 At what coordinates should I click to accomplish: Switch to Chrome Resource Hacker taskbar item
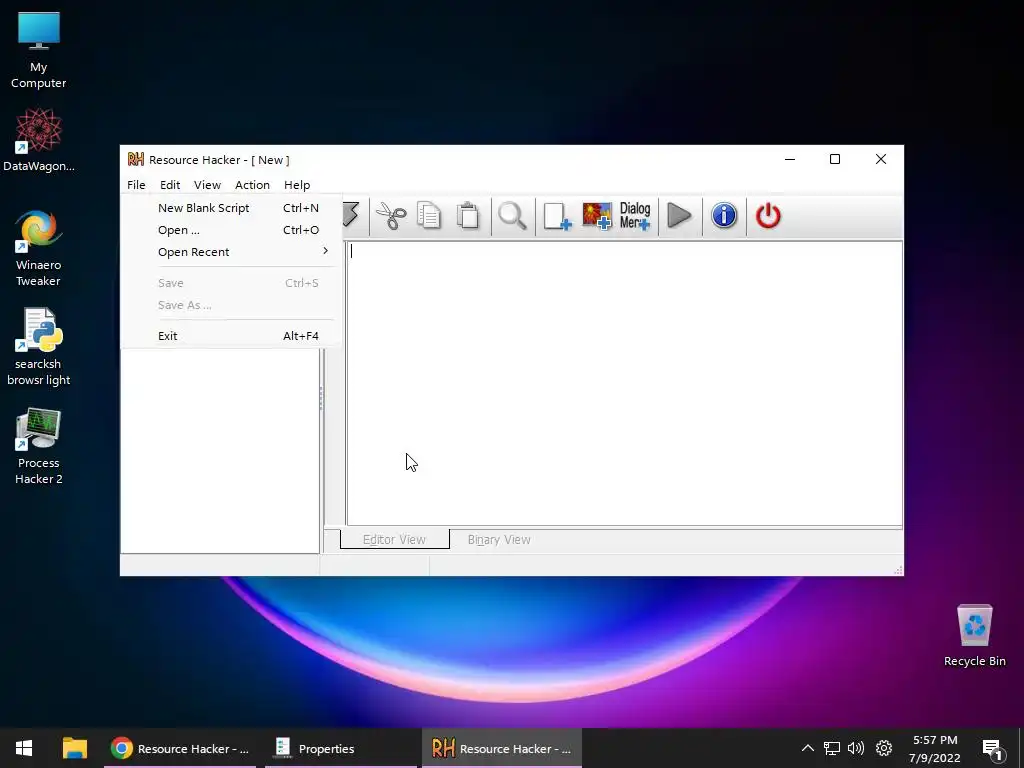point(180,748)
